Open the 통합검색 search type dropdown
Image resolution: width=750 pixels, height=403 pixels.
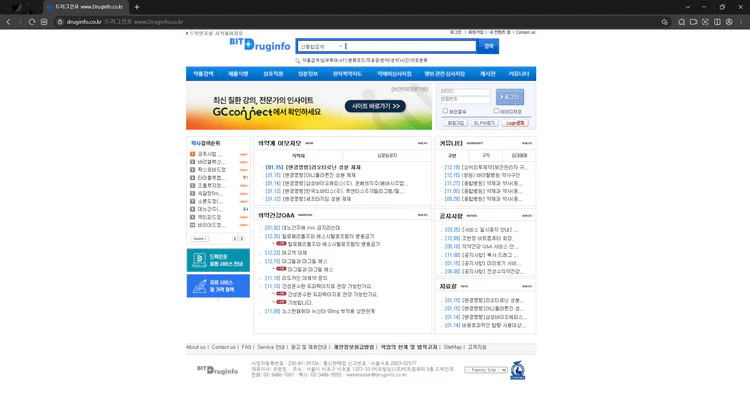point(320,46)
